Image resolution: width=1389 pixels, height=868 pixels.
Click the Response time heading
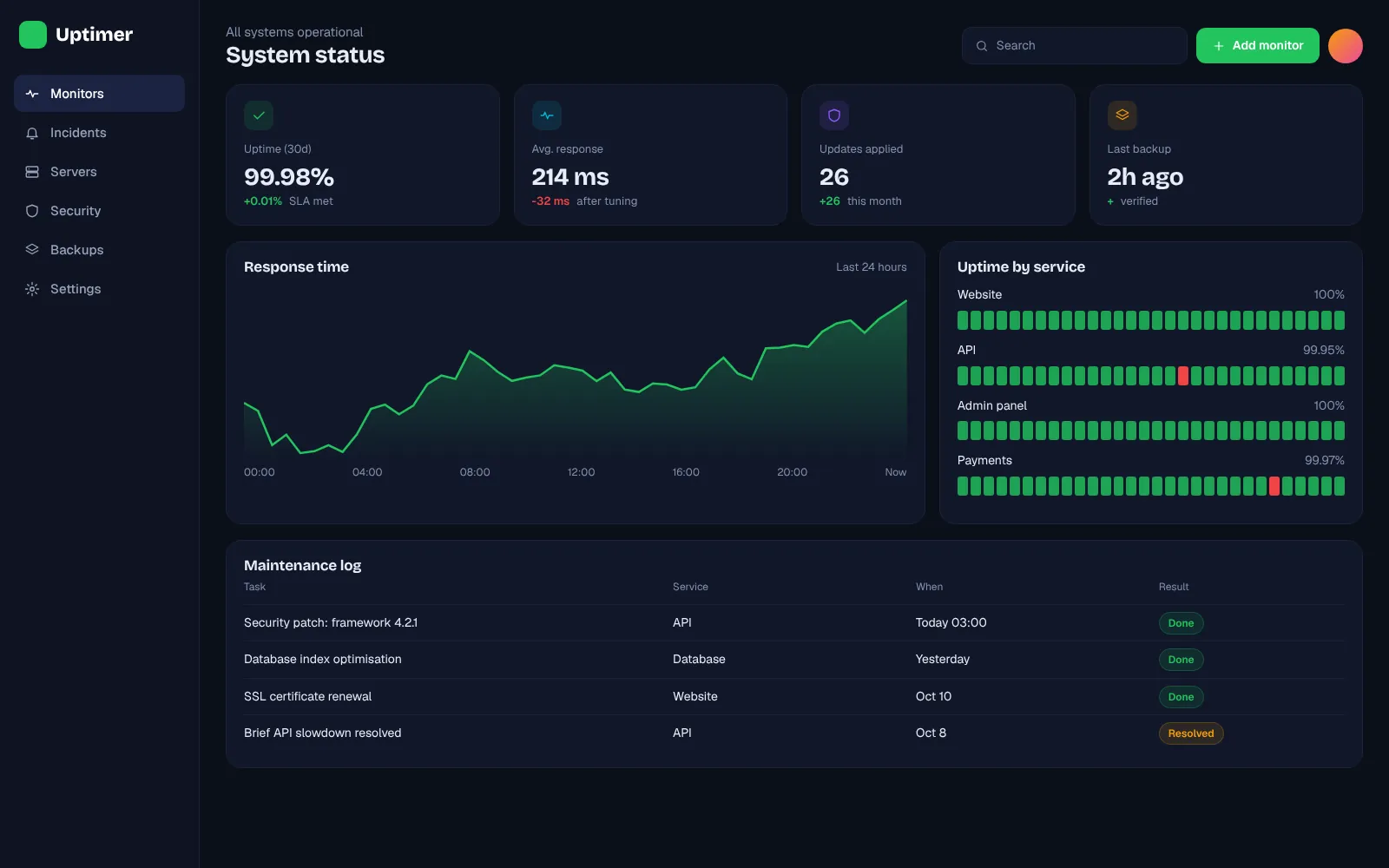tap(296, 267)
